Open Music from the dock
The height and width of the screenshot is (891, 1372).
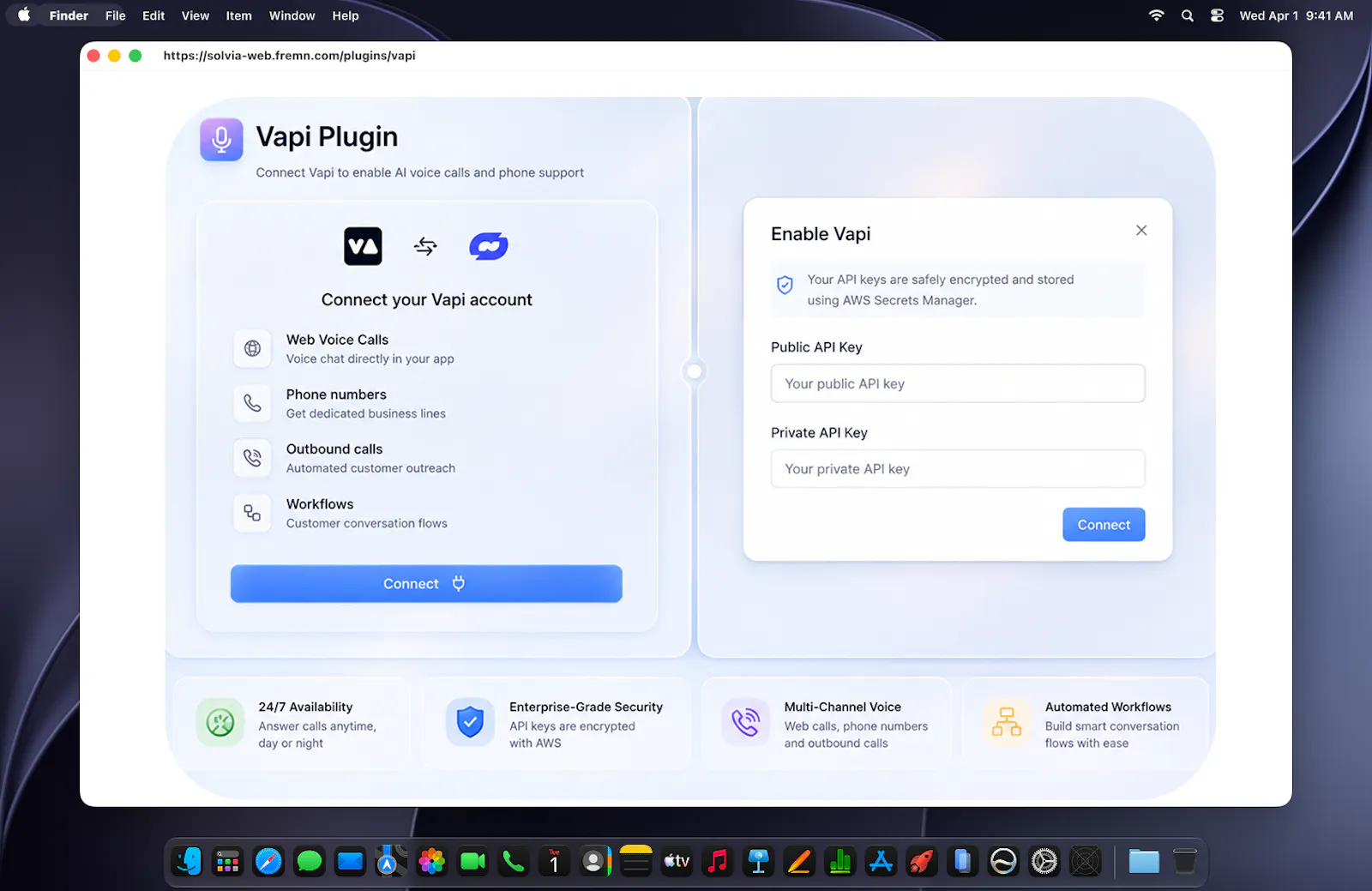click(x=718, y=861)
